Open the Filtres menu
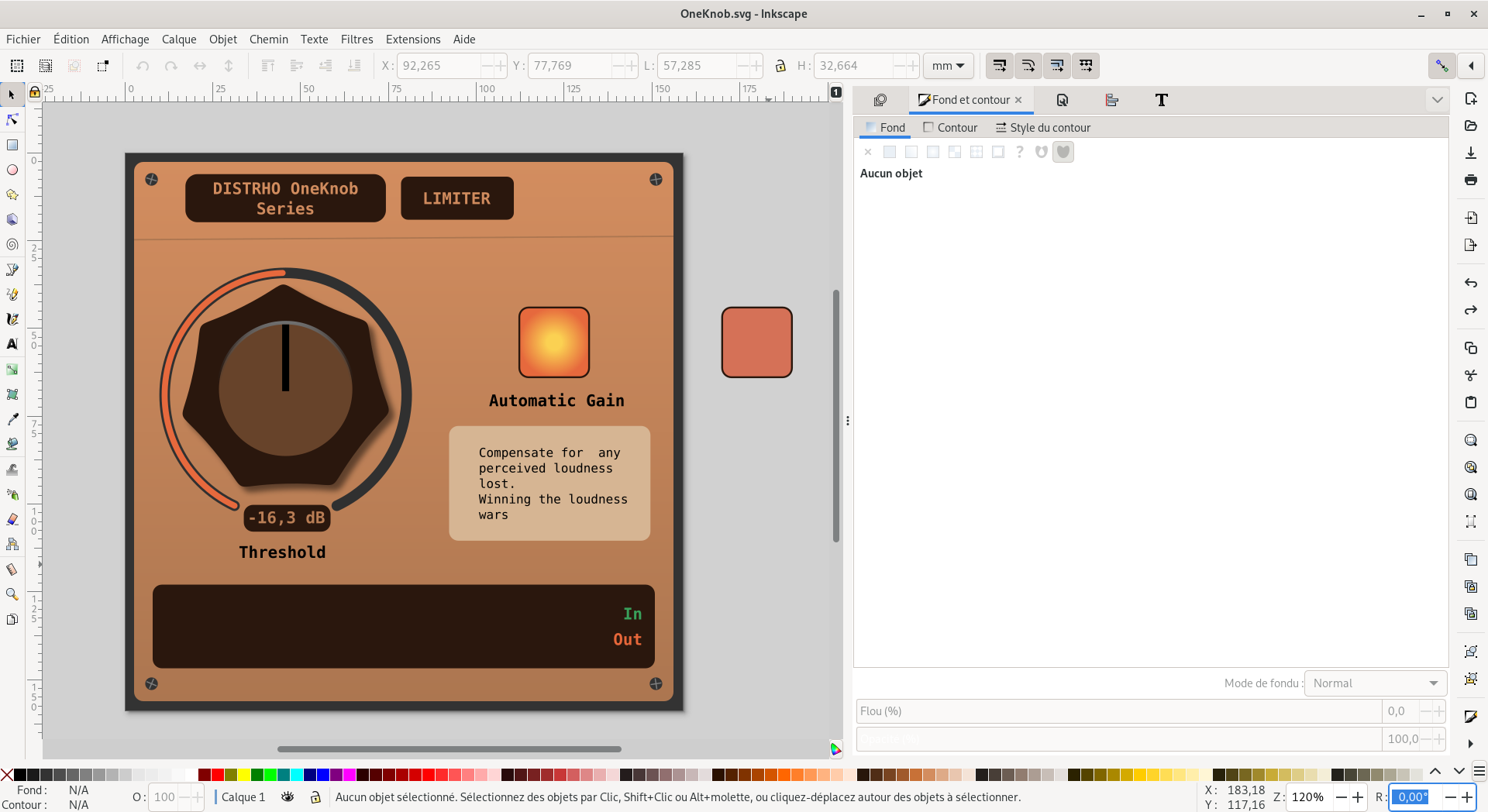1488x812 pixels. coord(357,40)
